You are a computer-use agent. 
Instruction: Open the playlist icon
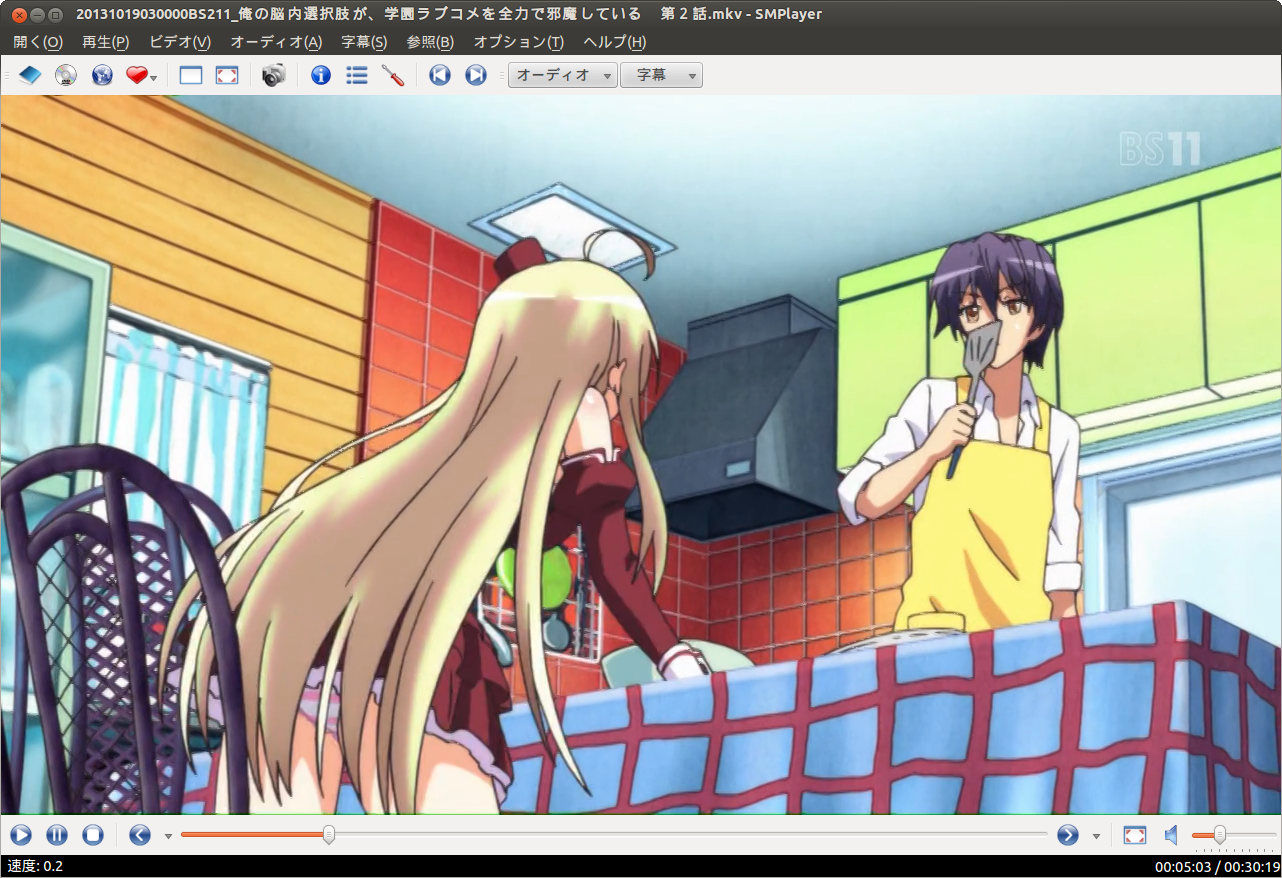click(x=357, y=75)
